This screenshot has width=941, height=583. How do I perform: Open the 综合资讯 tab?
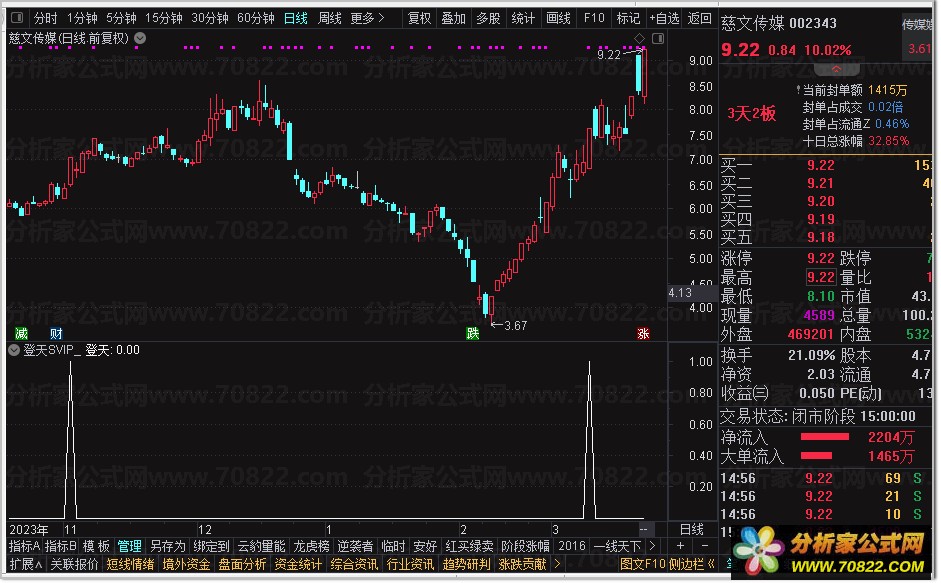tap(354, 564)
